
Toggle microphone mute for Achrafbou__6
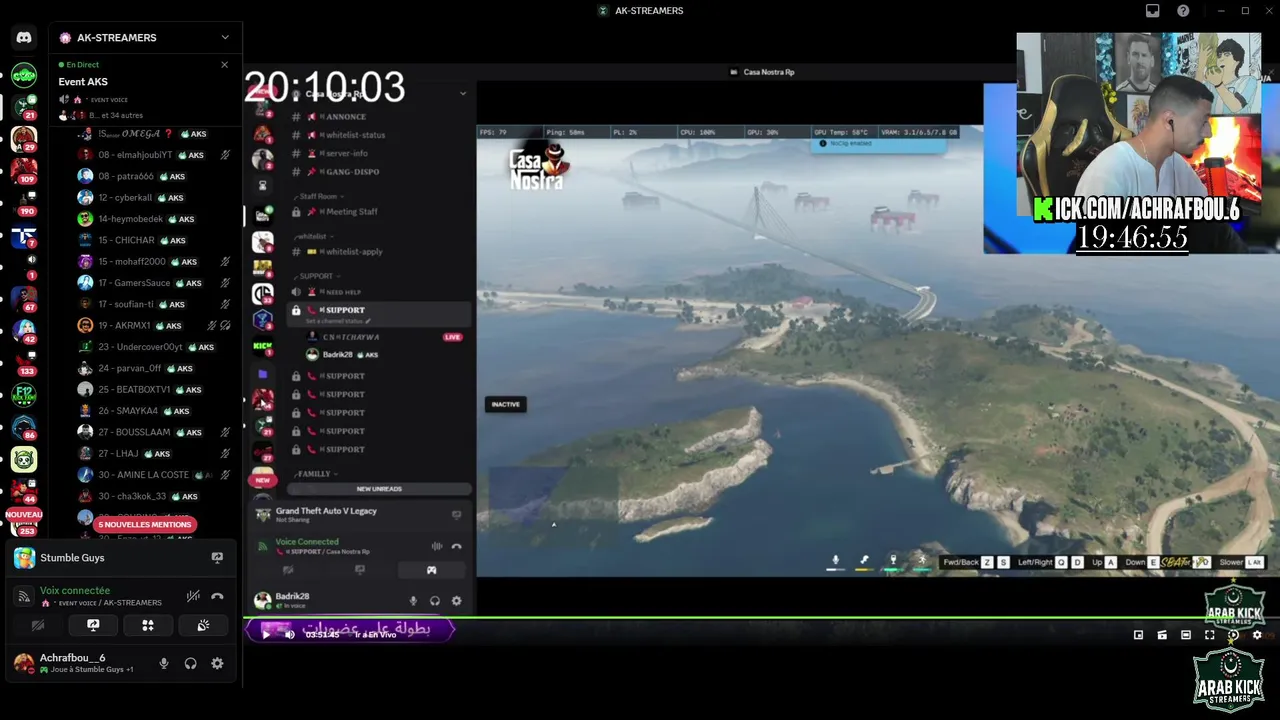164,663
